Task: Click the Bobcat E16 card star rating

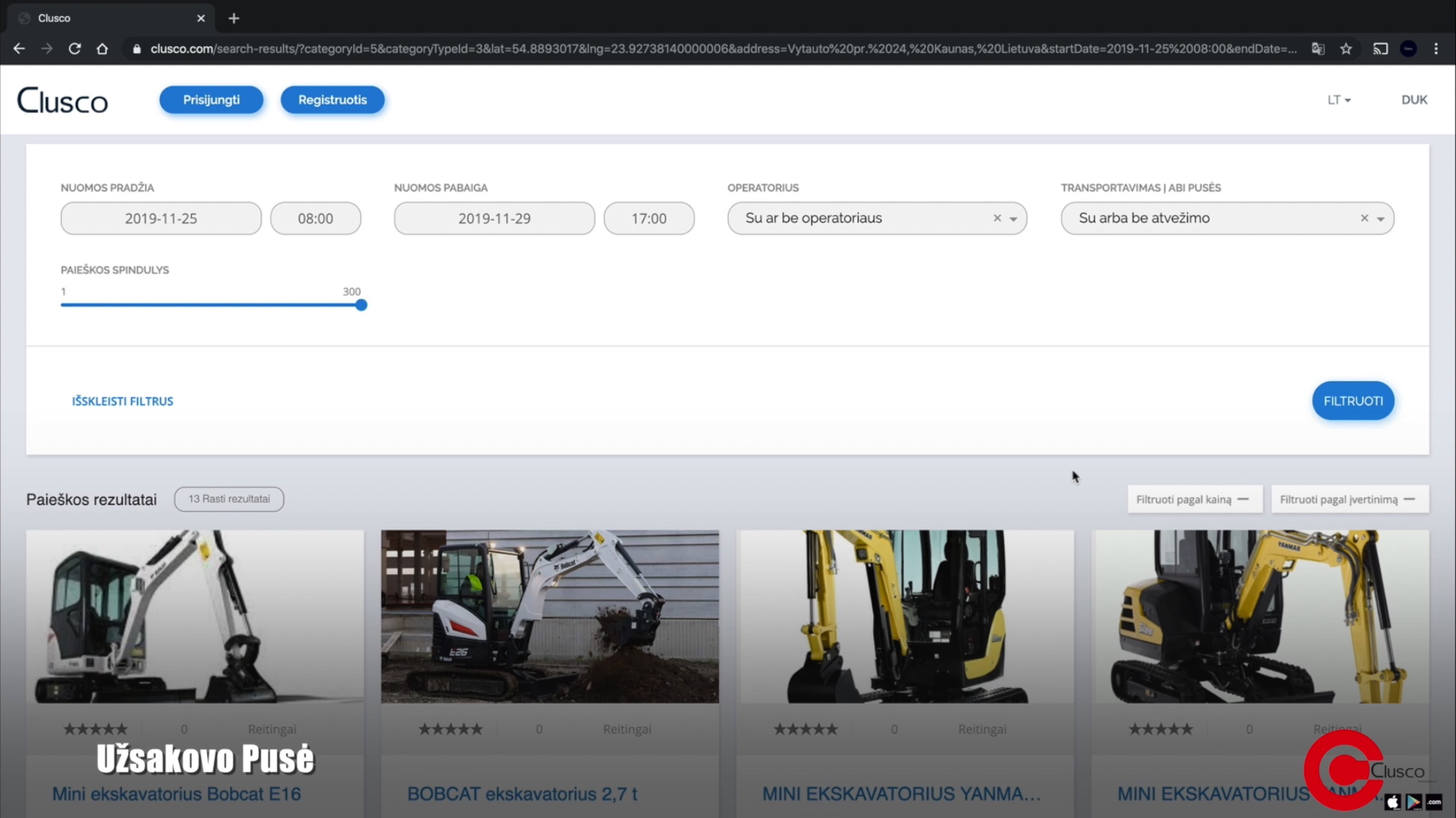Action: pos(96,729)
